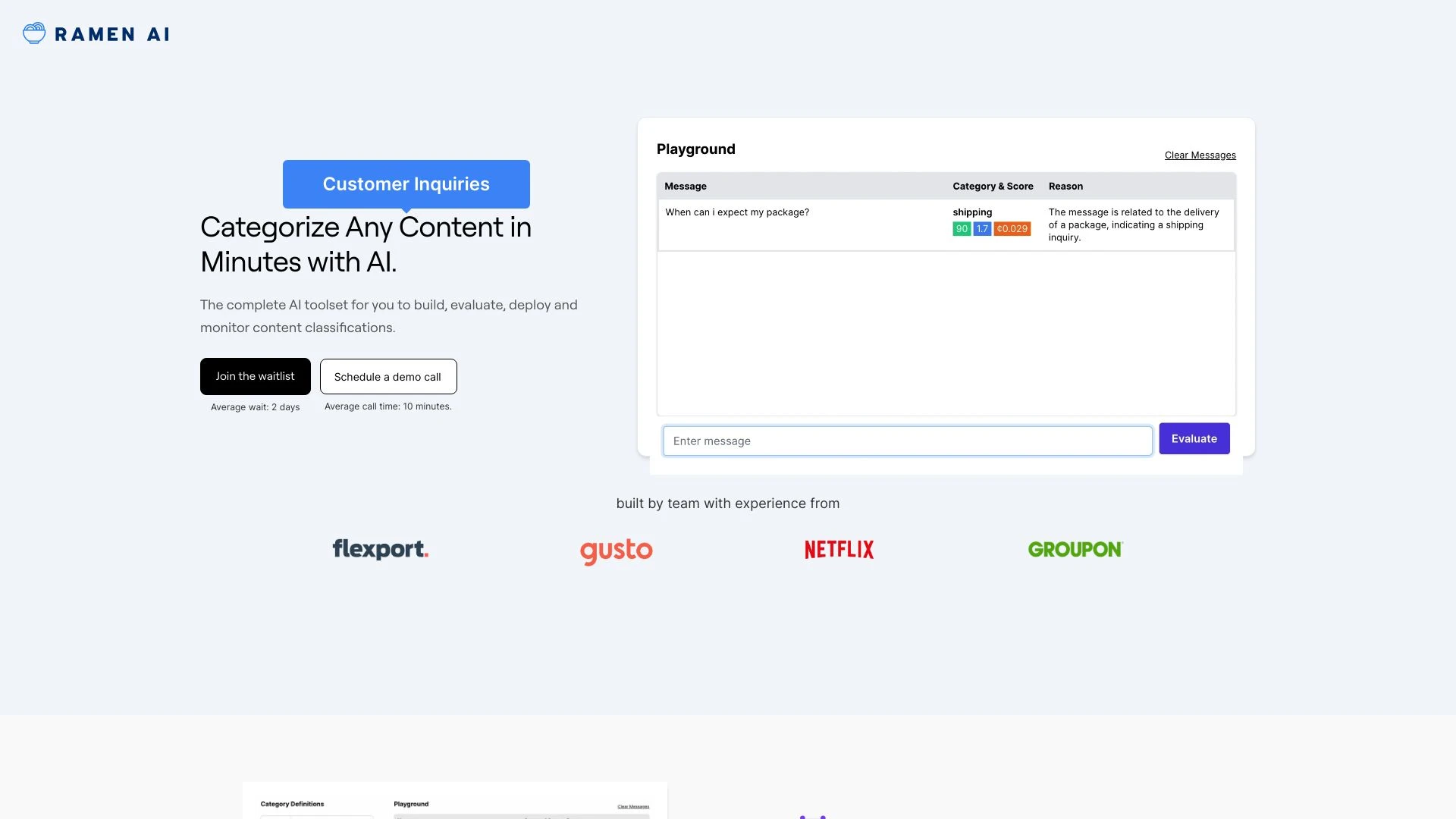Click the Reason column header
This screenshot has height=819, width=1456.
click(x=1065, y=187)
